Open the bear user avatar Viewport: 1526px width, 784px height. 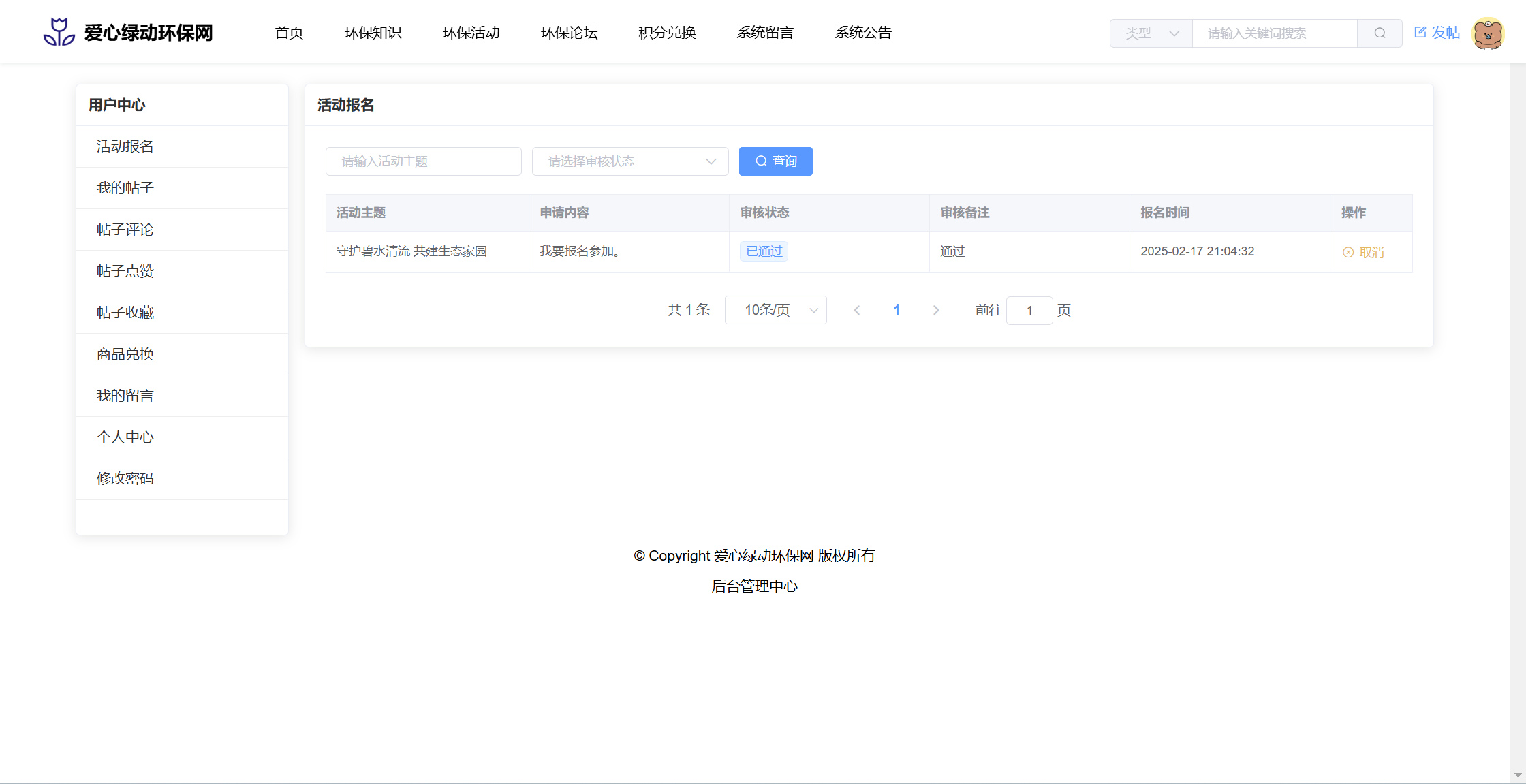pyautogui.click(x=1488, y=33)
